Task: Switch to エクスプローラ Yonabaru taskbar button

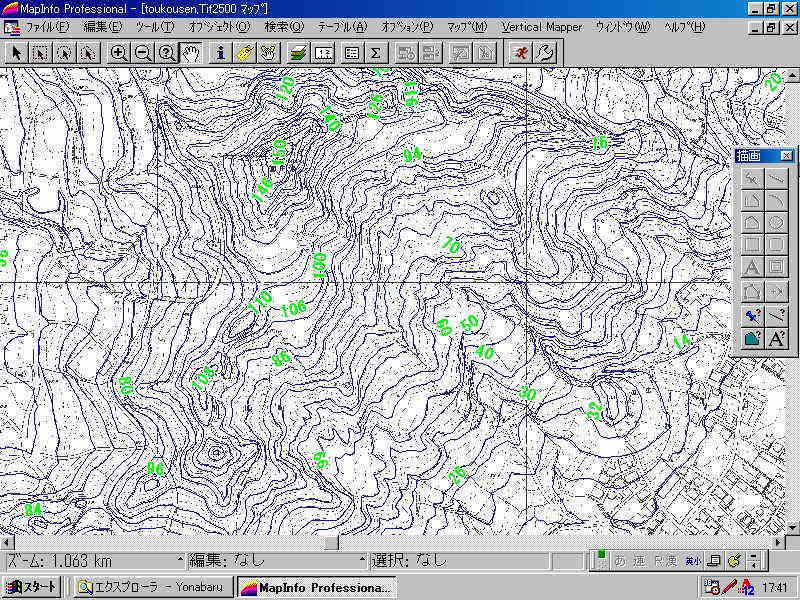Action: pos(153,587)
